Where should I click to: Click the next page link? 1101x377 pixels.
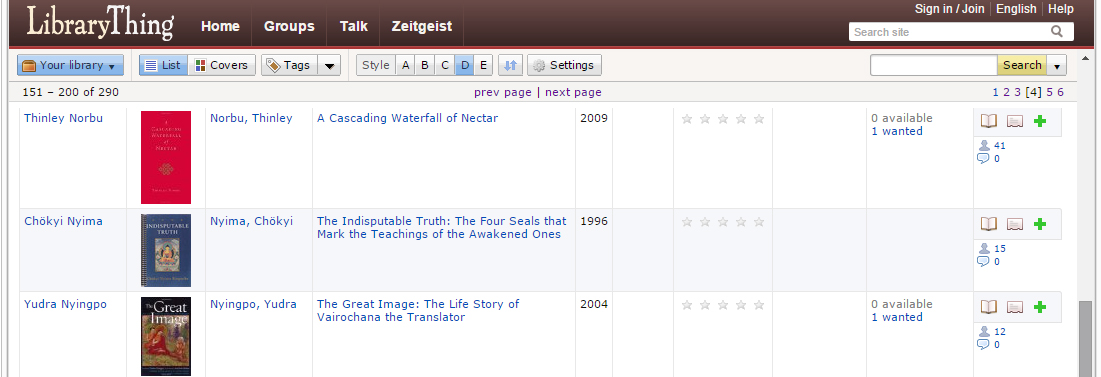pyautogui.click(x=573, y=92)
